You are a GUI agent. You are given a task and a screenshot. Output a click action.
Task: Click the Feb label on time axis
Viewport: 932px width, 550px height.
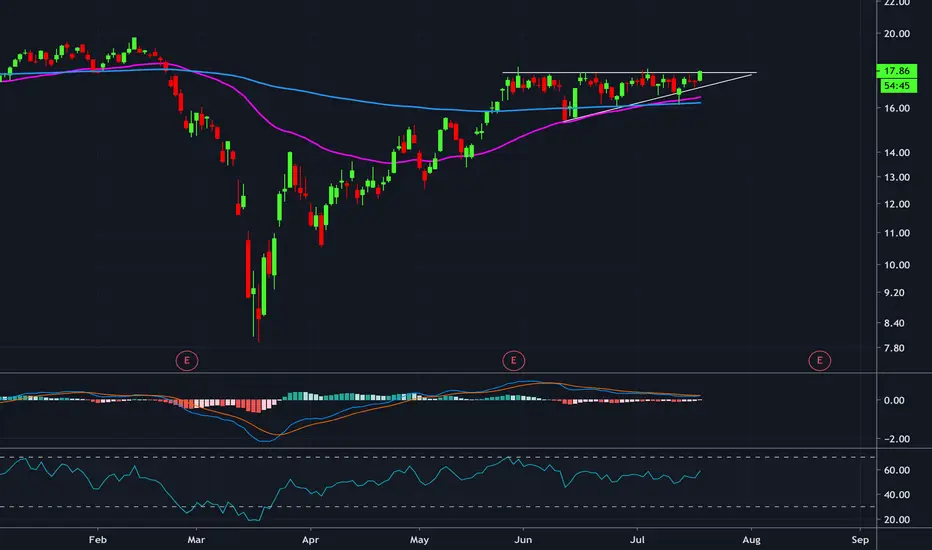(x=97, y=540)
